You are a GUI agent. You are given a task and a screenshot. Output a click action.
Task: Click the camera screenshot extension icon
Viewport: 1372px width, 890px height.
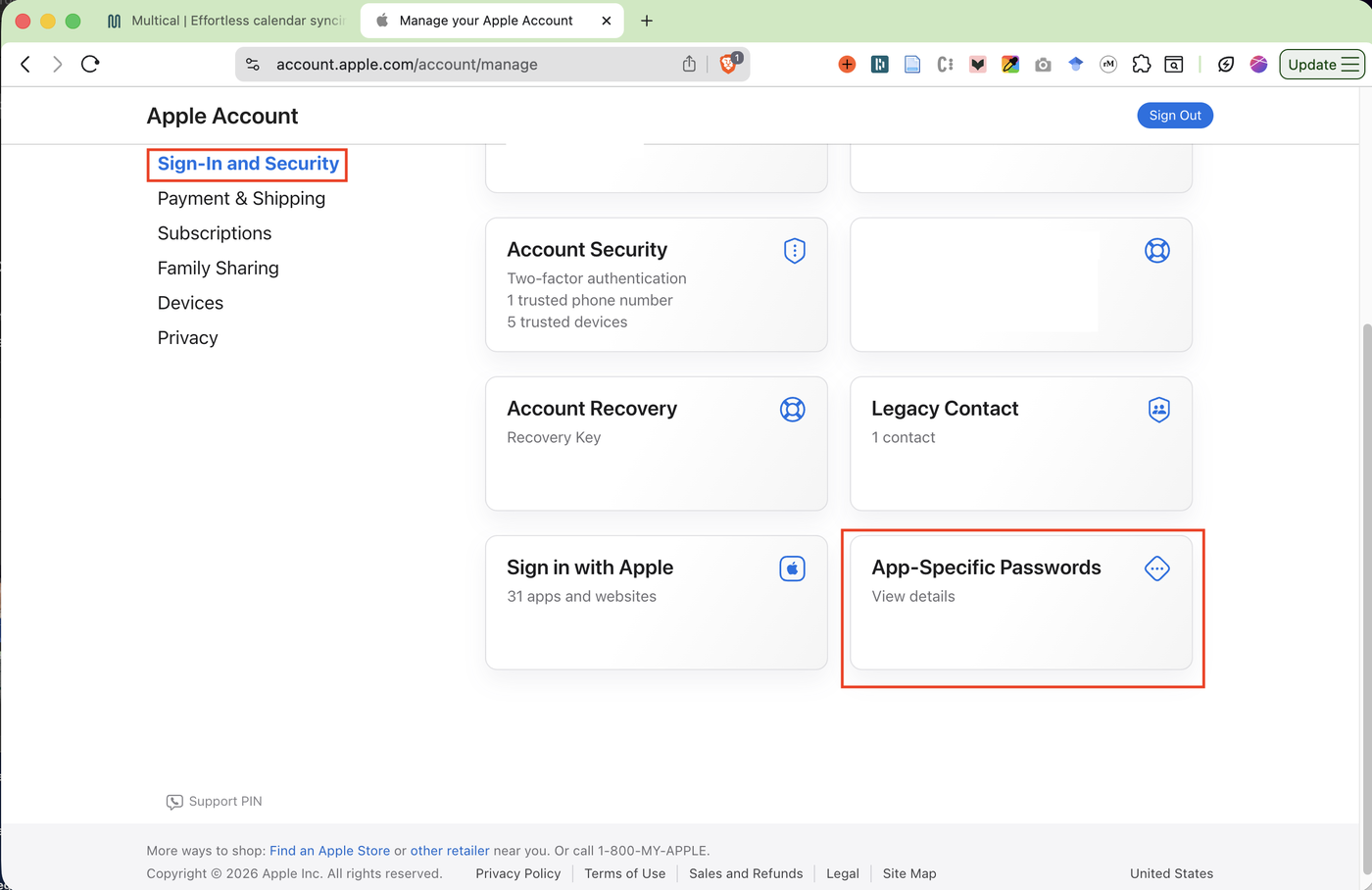pyautogui.click(x=1043, y=65)
